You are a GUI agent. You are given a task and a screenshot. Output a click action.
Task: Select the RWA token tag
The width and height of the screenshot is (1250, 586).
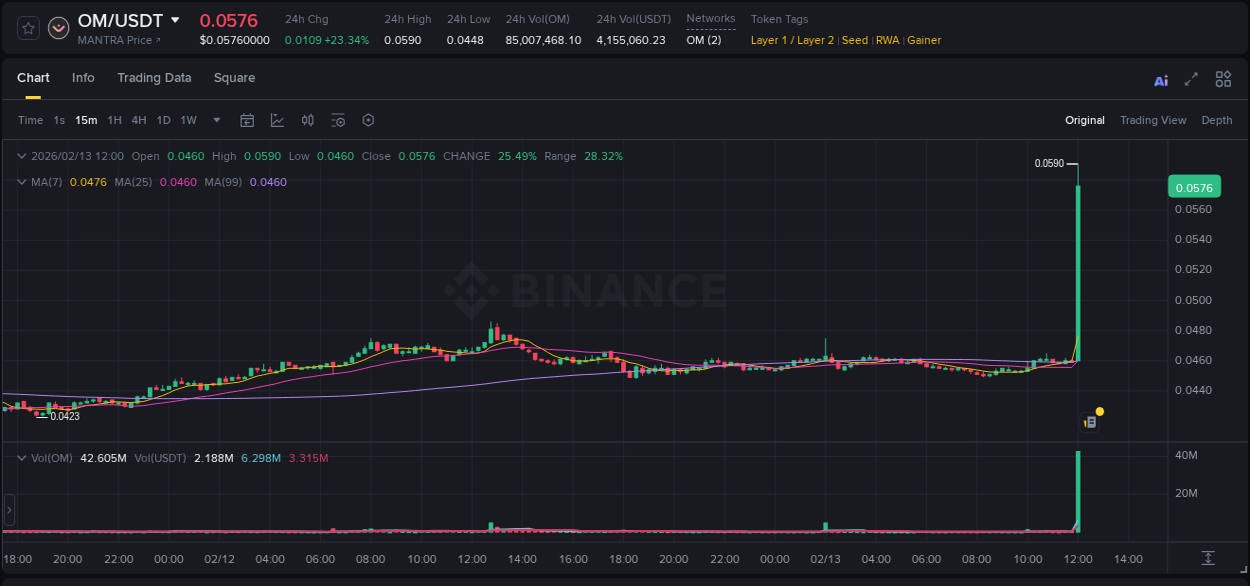[x=888, y=40]
